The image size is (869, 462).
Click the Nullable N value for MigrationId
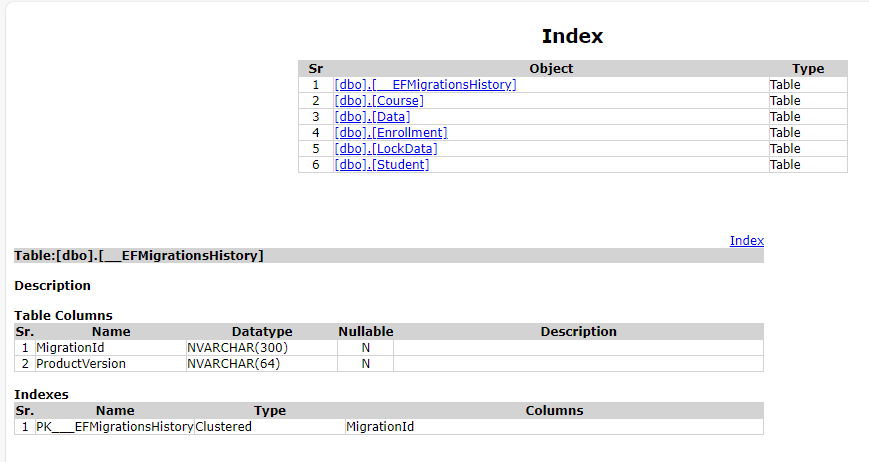[365, 348]
